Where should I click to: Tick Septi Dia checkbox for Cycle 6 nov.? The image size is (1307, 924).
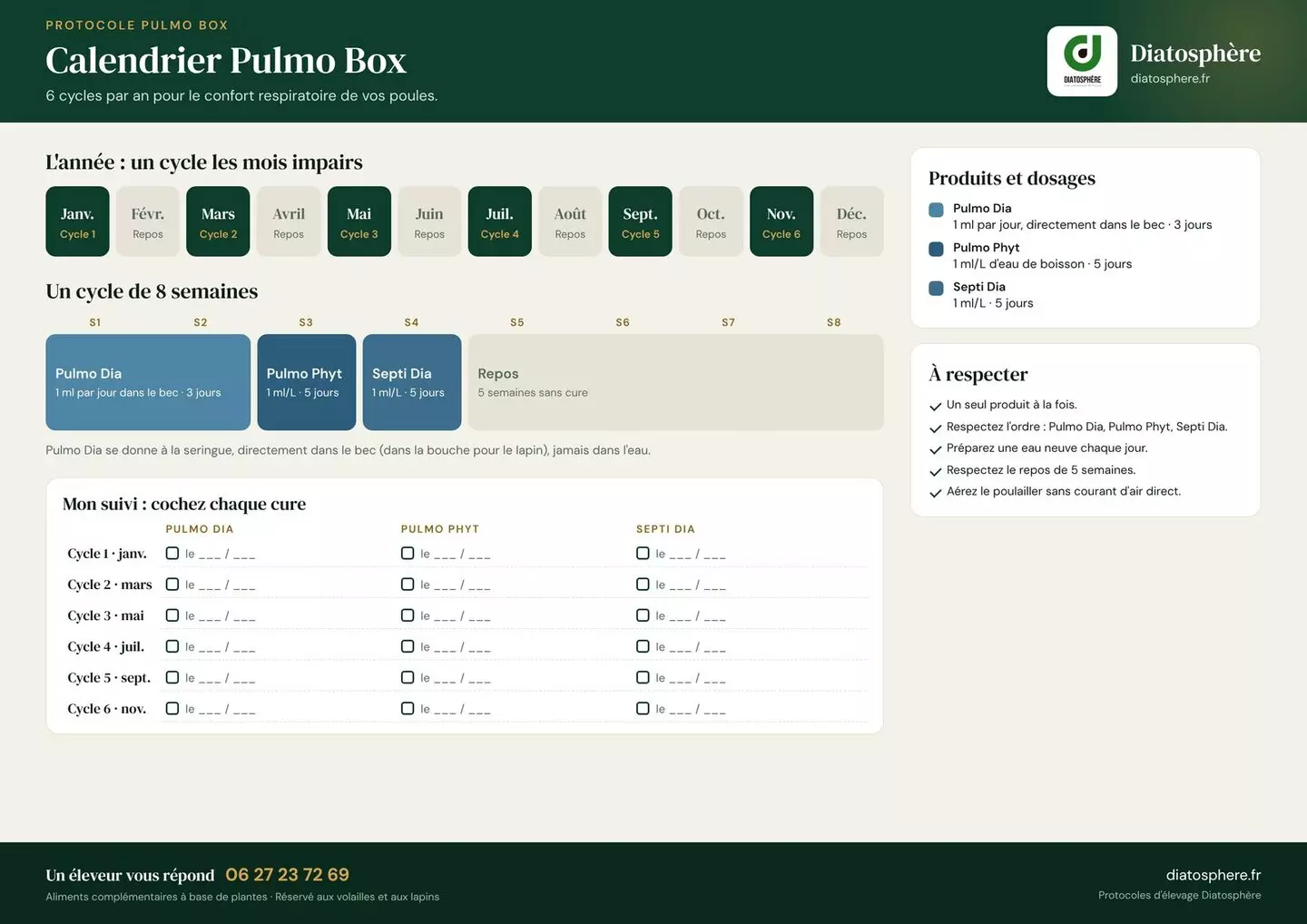[x=643, y=708]
